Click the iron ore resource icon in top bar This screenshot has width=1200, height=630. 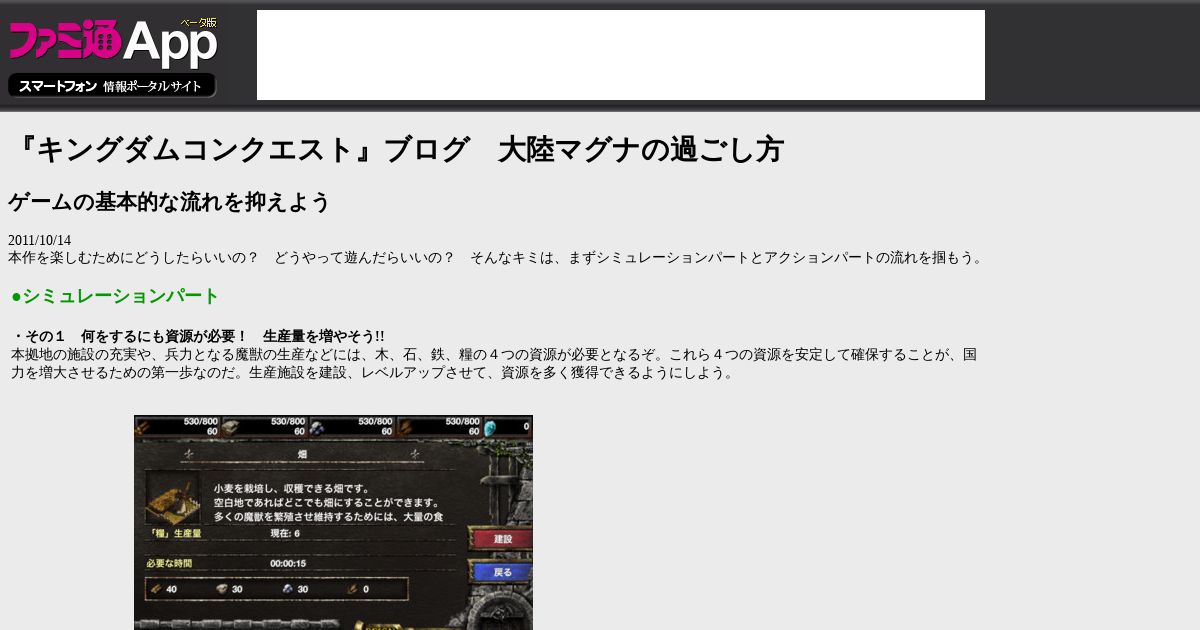pyautogui.click(x=318, y=427)
